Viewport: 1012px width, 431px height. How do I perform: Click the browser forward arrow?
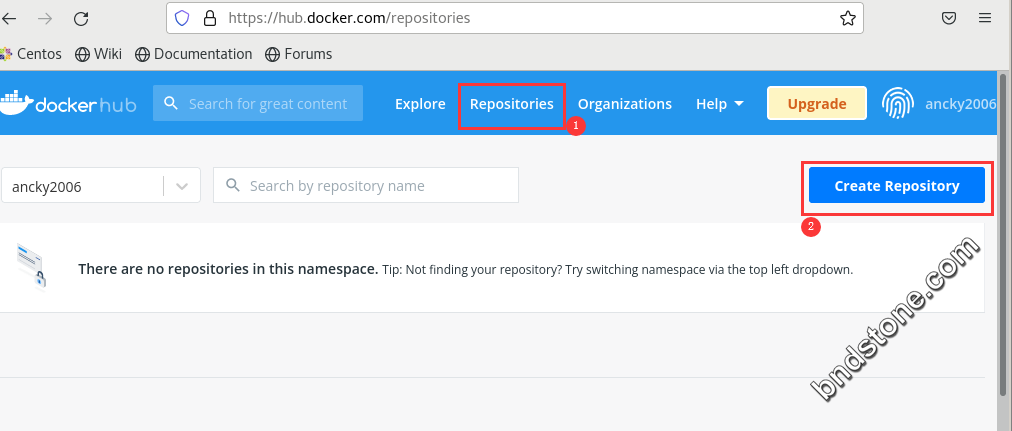pyautogui.click(x=45, y=18)
